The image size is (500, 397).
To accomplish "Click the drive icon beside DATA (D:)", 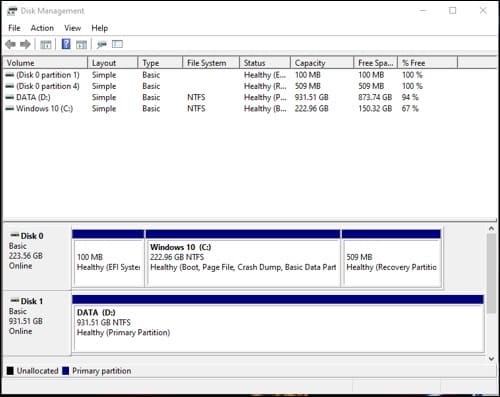I will pos(10,97).
